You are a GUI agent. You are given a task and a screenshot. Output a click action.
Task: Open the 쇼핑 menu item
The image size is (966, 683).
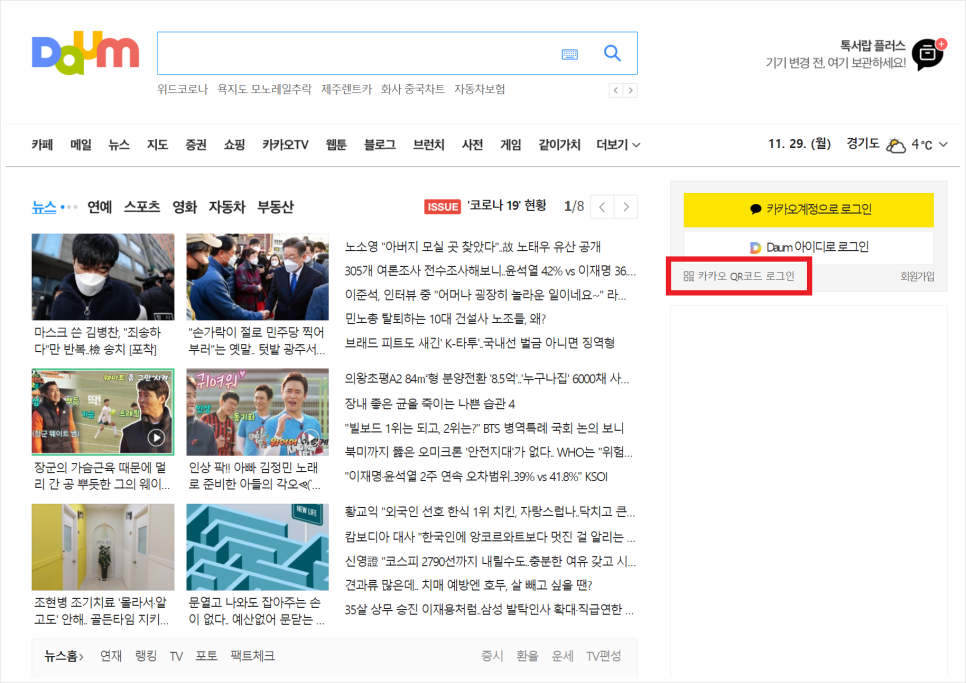(234, 145)
